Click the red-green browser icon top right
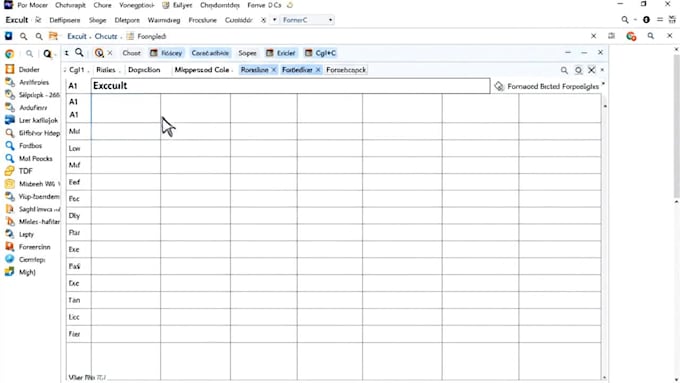 pyautogui.click(x=631, y=36)
